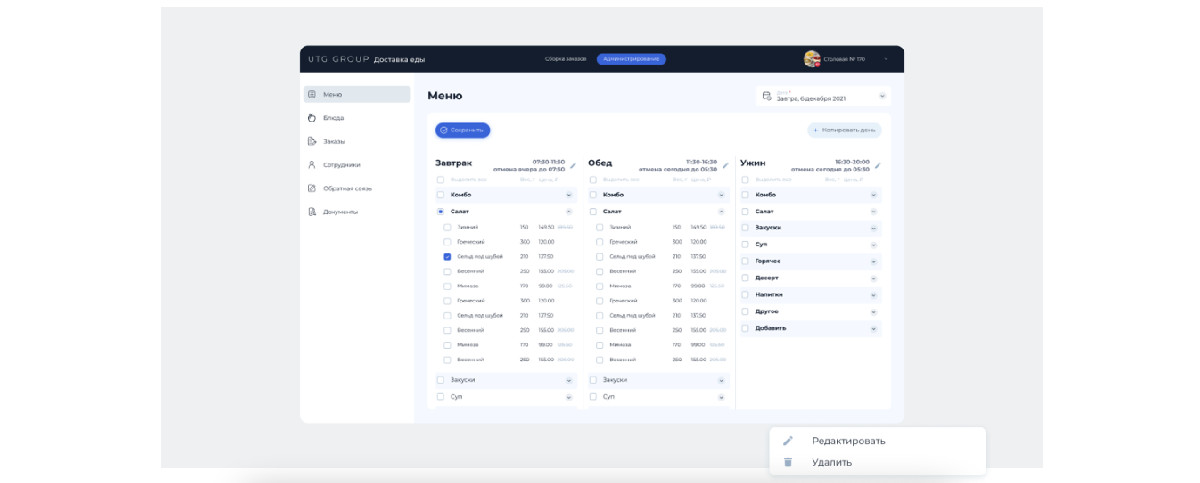This screenshot has height=483, width=1200.
Task: Click the pencil edit icon beside Ужин
Action: click(x=877, y=166)
